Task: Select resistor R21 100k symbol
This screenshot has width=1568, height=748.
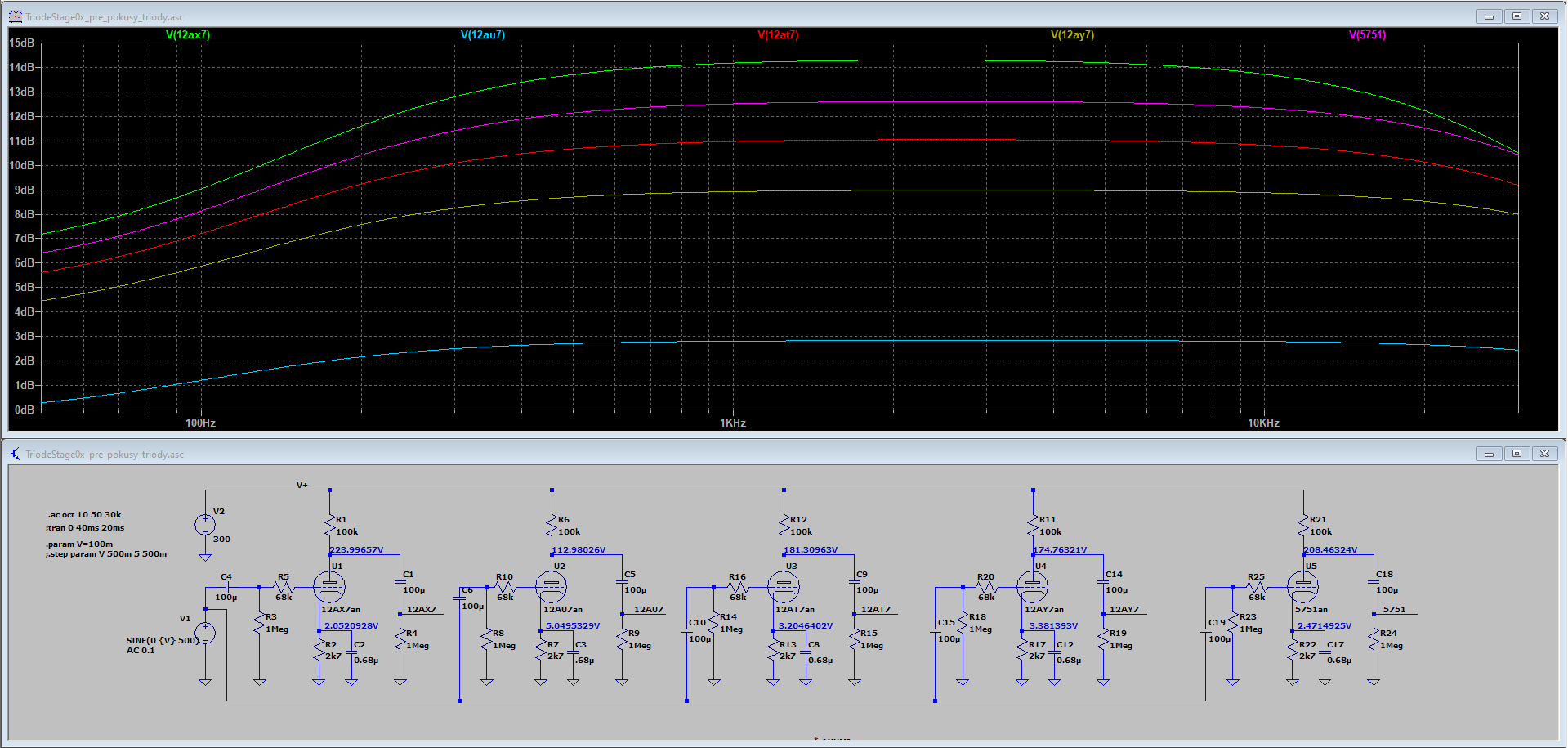Action: [1304, 526]
